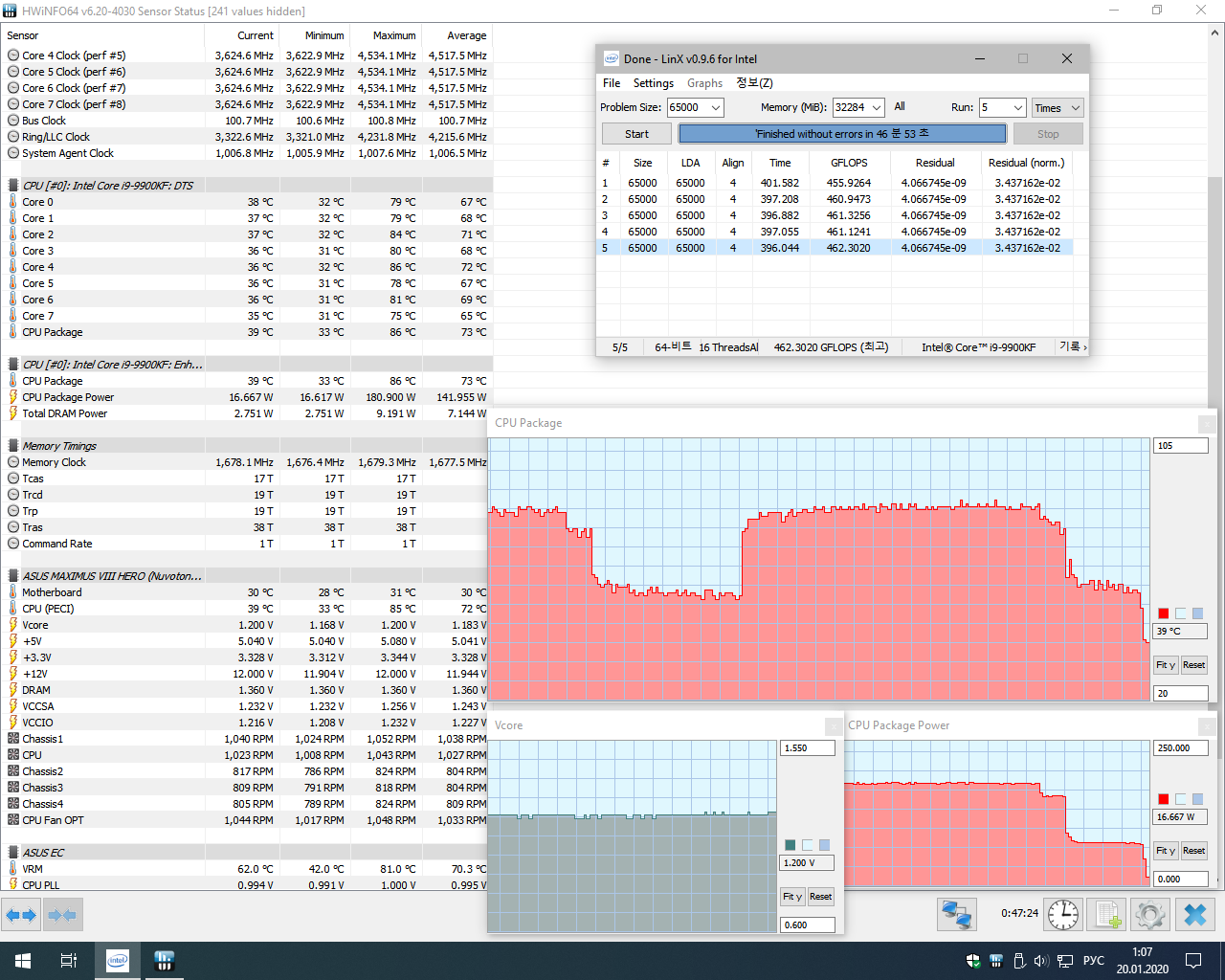Click the All memory button in LinX
Screen dimensions: 1225x980
tap(900, 107)
